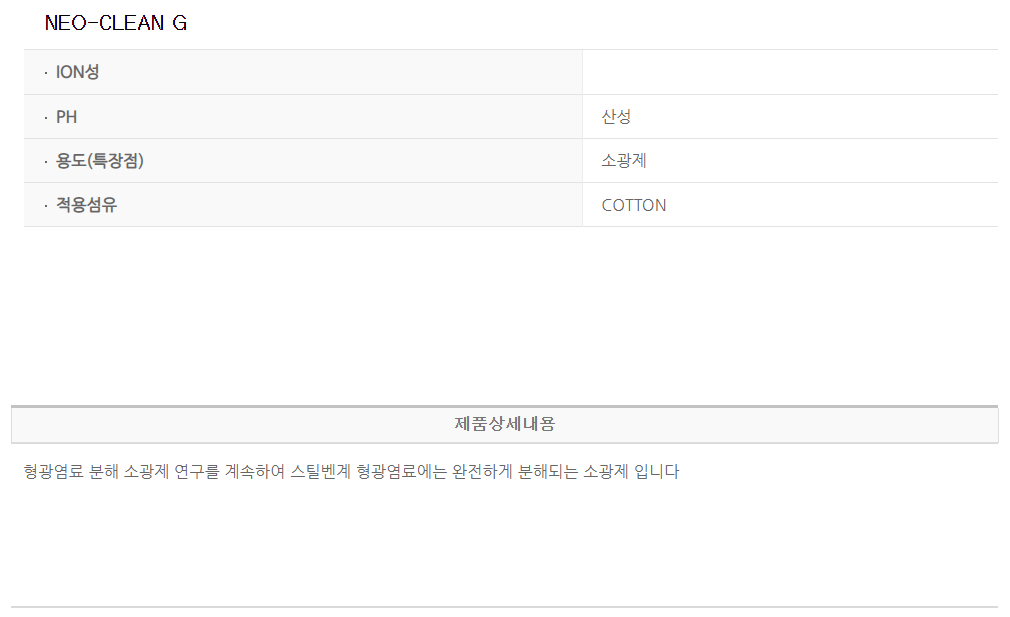The height and width of the screenshot is (617, 1010).
Task: Click the 제품상세내용 section header
Action: 505,424
